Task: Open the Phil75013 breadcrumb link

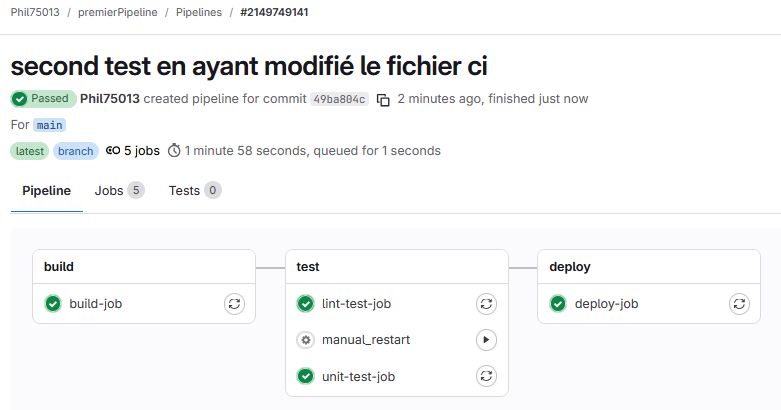Action: tap(35, 12)
